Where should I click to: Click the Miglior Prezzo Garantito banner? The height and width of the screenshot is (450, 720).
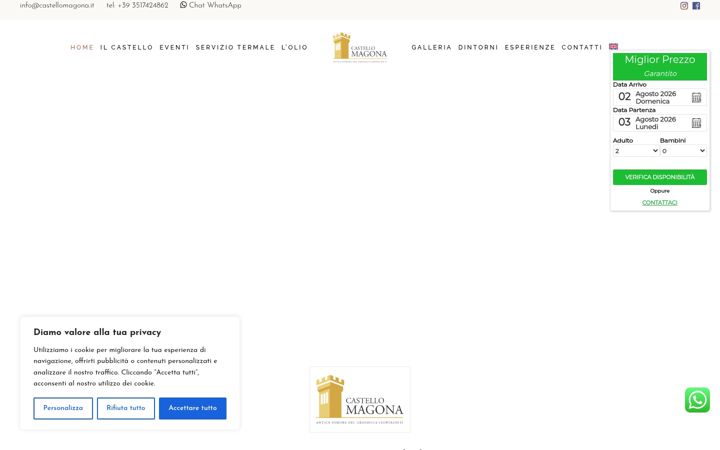659,66
